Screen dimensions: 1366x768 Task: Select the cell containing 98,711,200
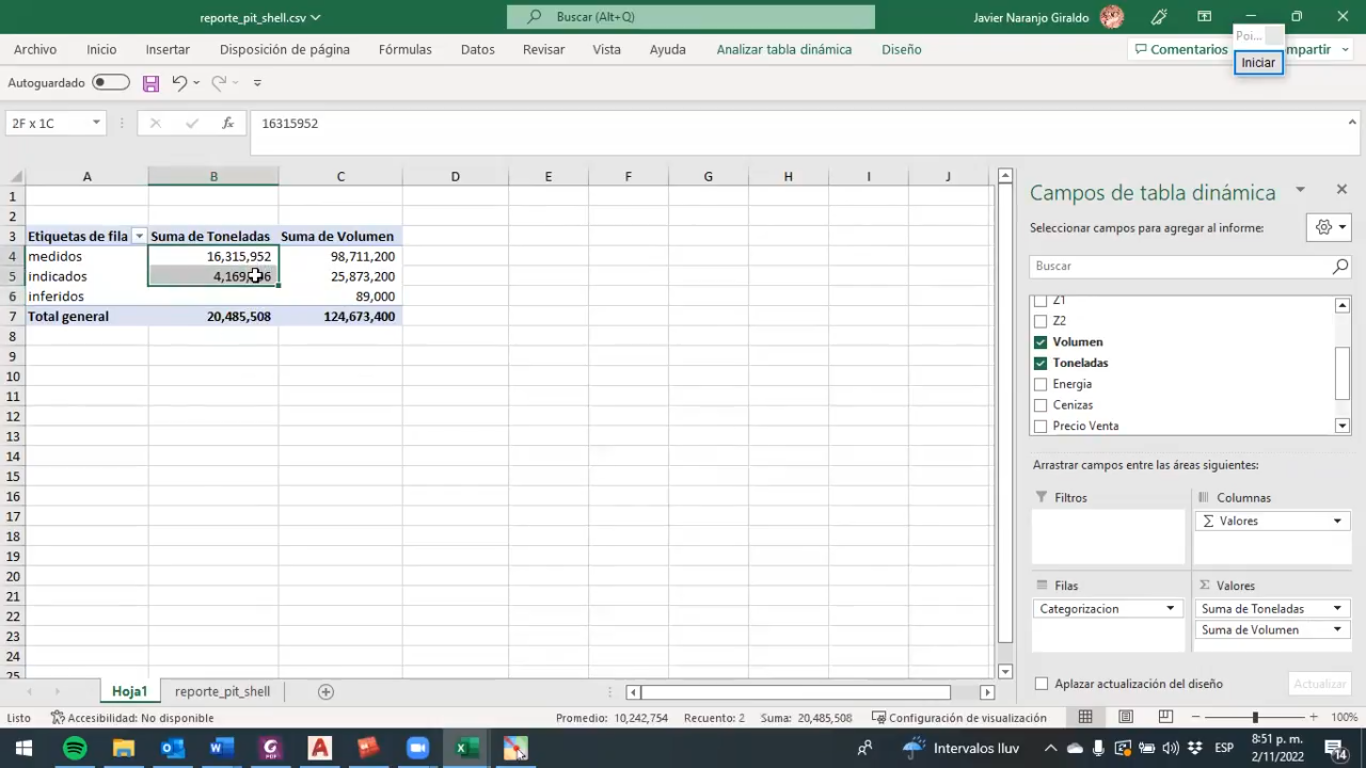pos(340,256)
